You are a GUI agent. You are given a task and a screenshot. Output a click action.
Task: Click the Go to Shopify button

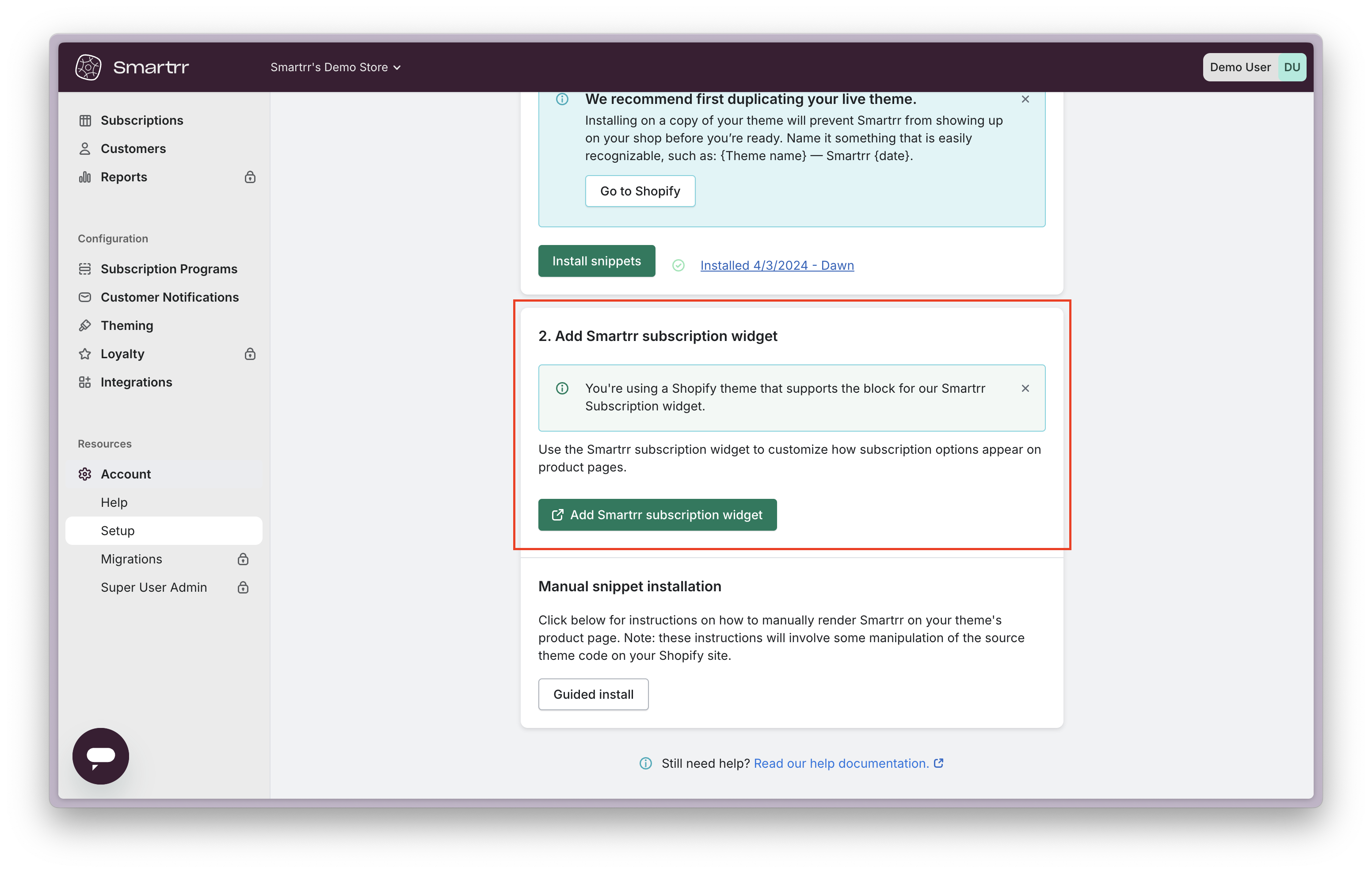[x=640, y=191]
